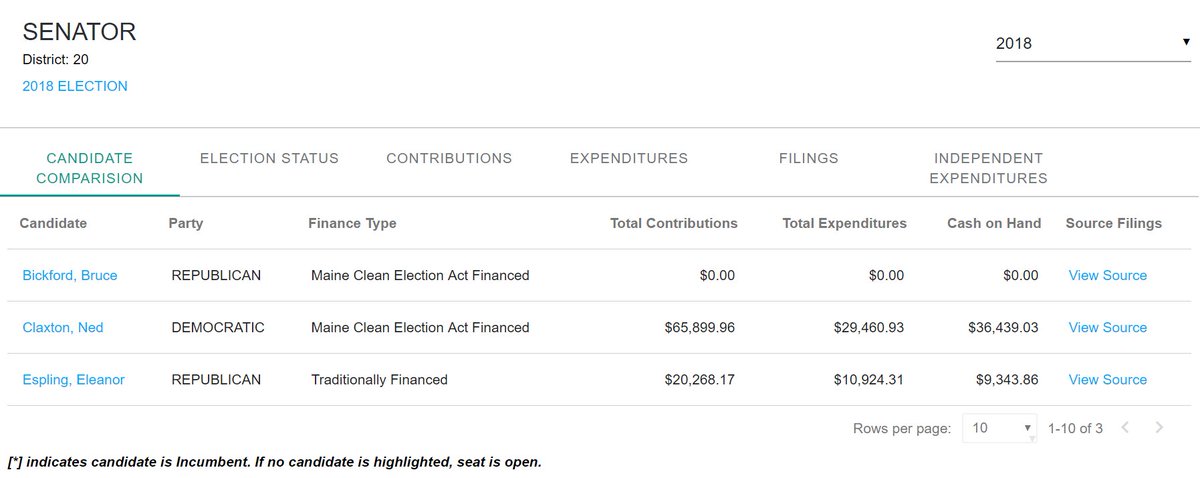
Task: Sort by Cash on Hand column header
Action: point(994,223)
